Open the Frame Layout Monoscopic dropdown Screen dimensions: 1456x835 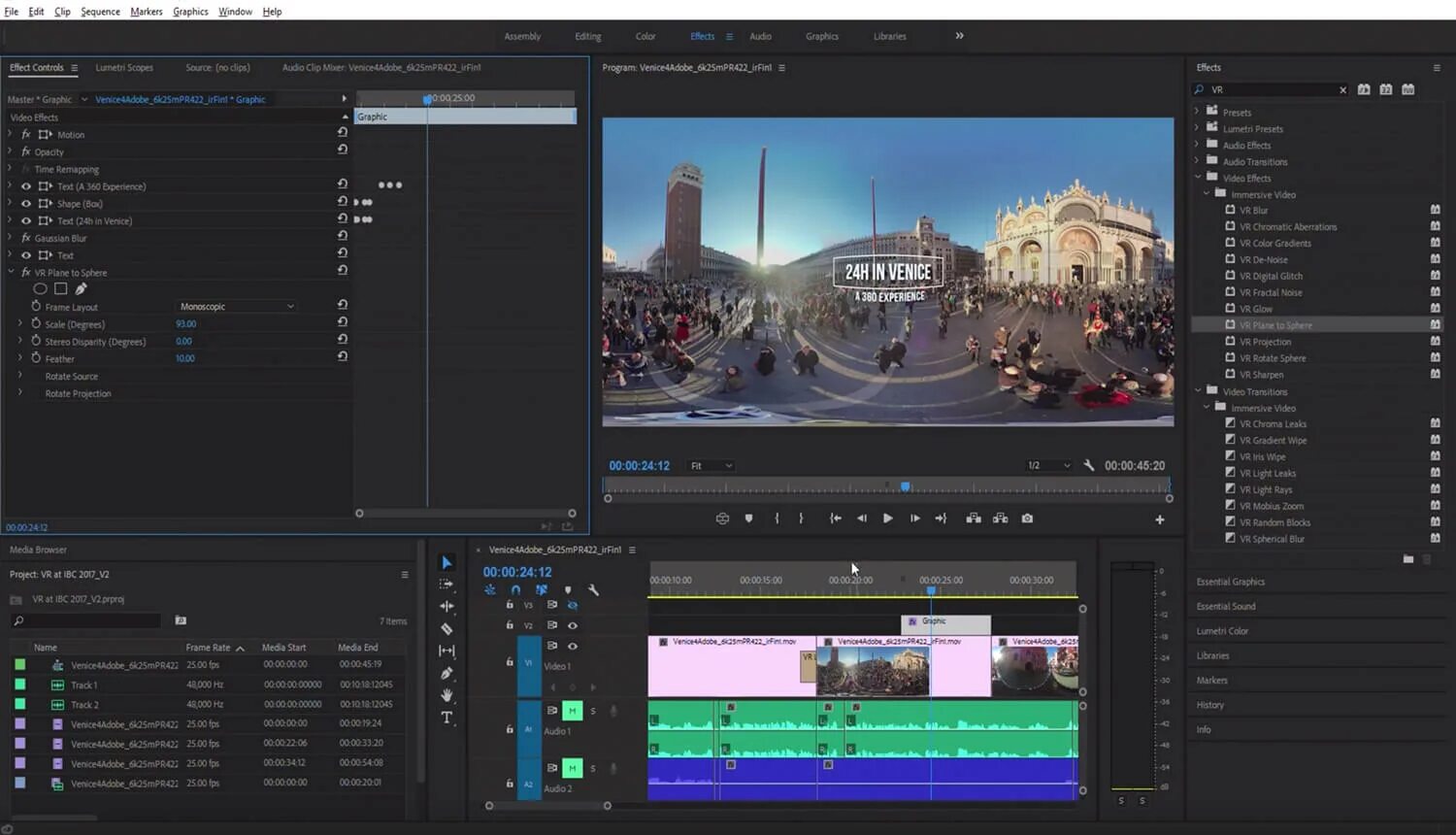coord(237,307)
